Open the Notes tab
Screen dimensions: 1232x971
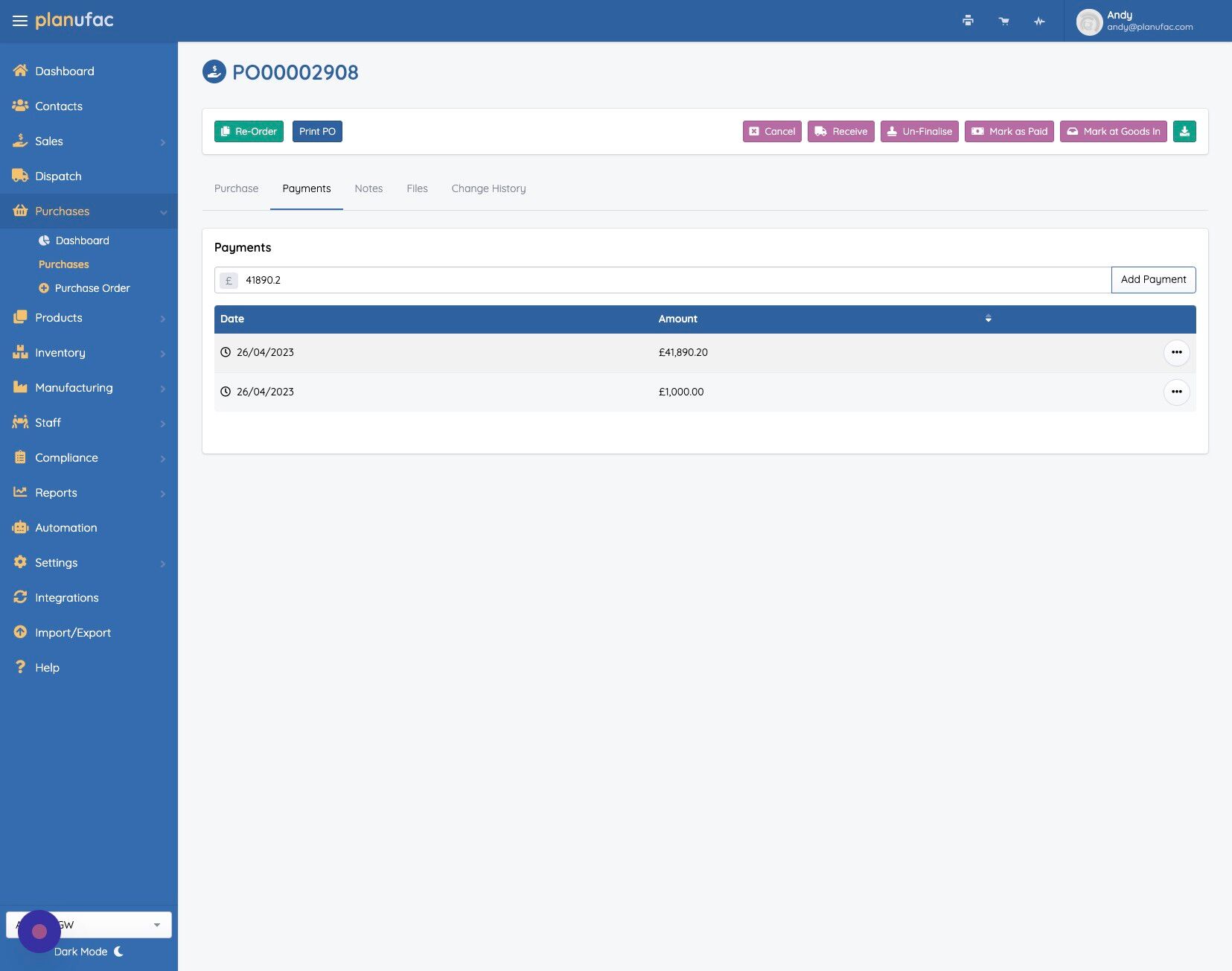(368, 189)
